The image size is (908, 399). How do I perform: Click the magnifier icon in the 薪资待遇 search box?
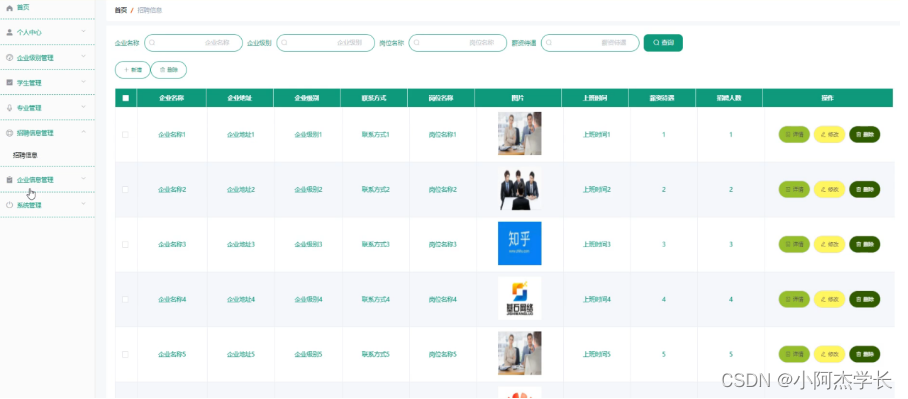[x=549, y=43]
